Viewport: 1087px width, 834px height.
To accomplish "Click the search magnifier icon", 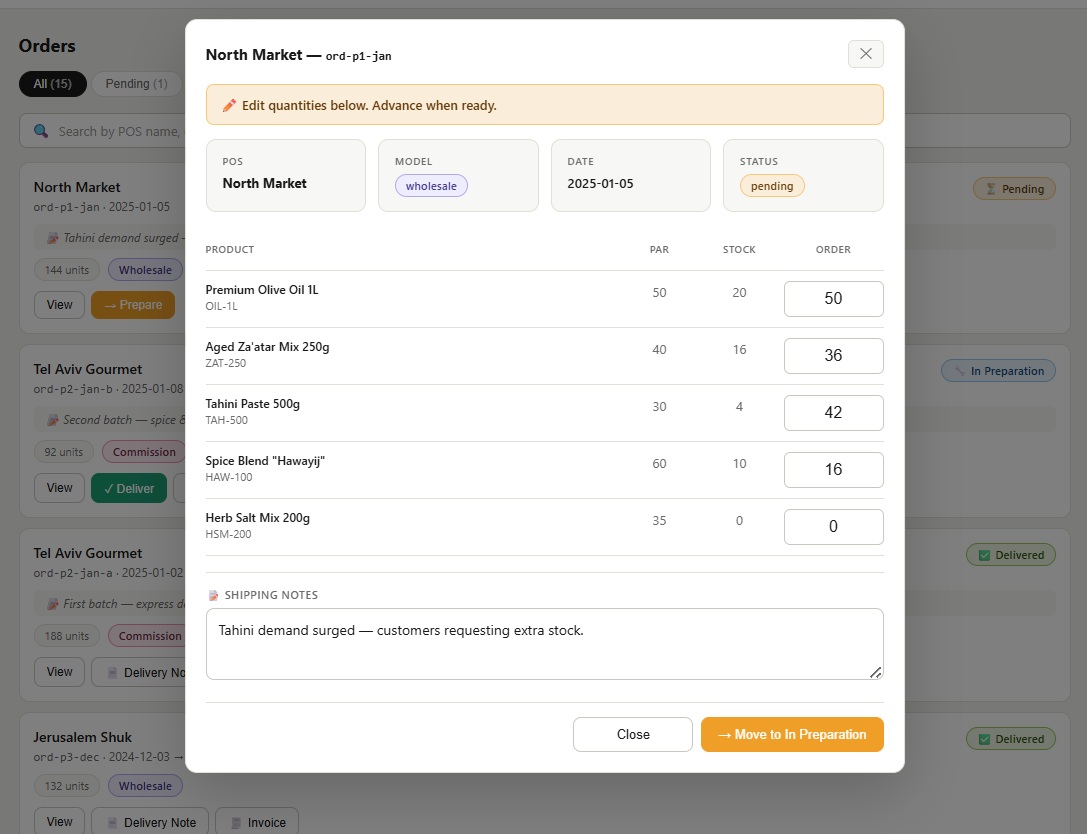I will click(41, 131).
